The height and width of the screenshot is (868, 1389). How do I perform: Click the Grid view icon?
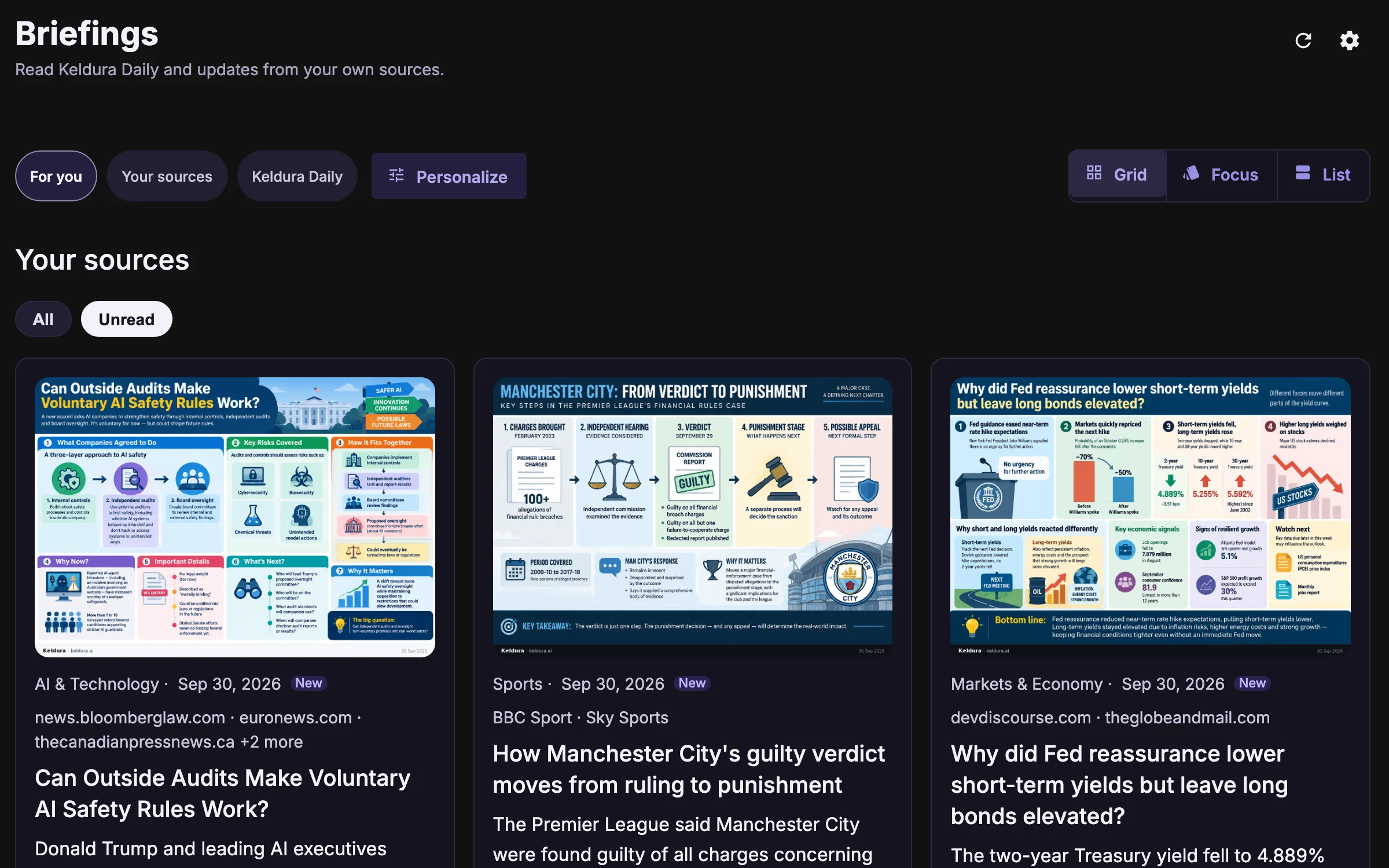pos(1094,173)
